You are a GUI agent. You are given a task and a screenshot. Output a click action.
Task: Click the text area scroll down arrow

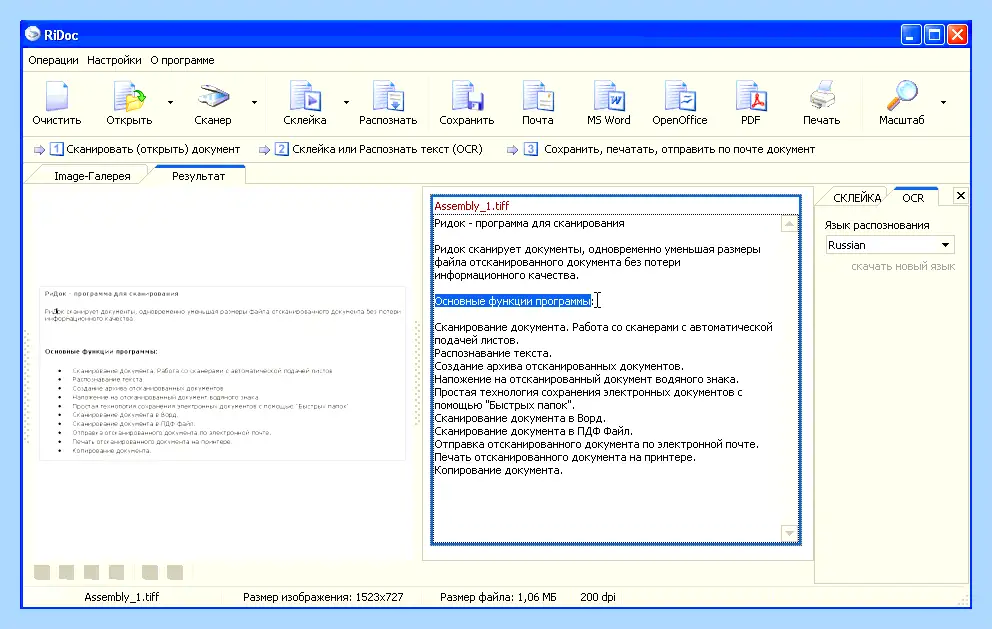point(789,533)
